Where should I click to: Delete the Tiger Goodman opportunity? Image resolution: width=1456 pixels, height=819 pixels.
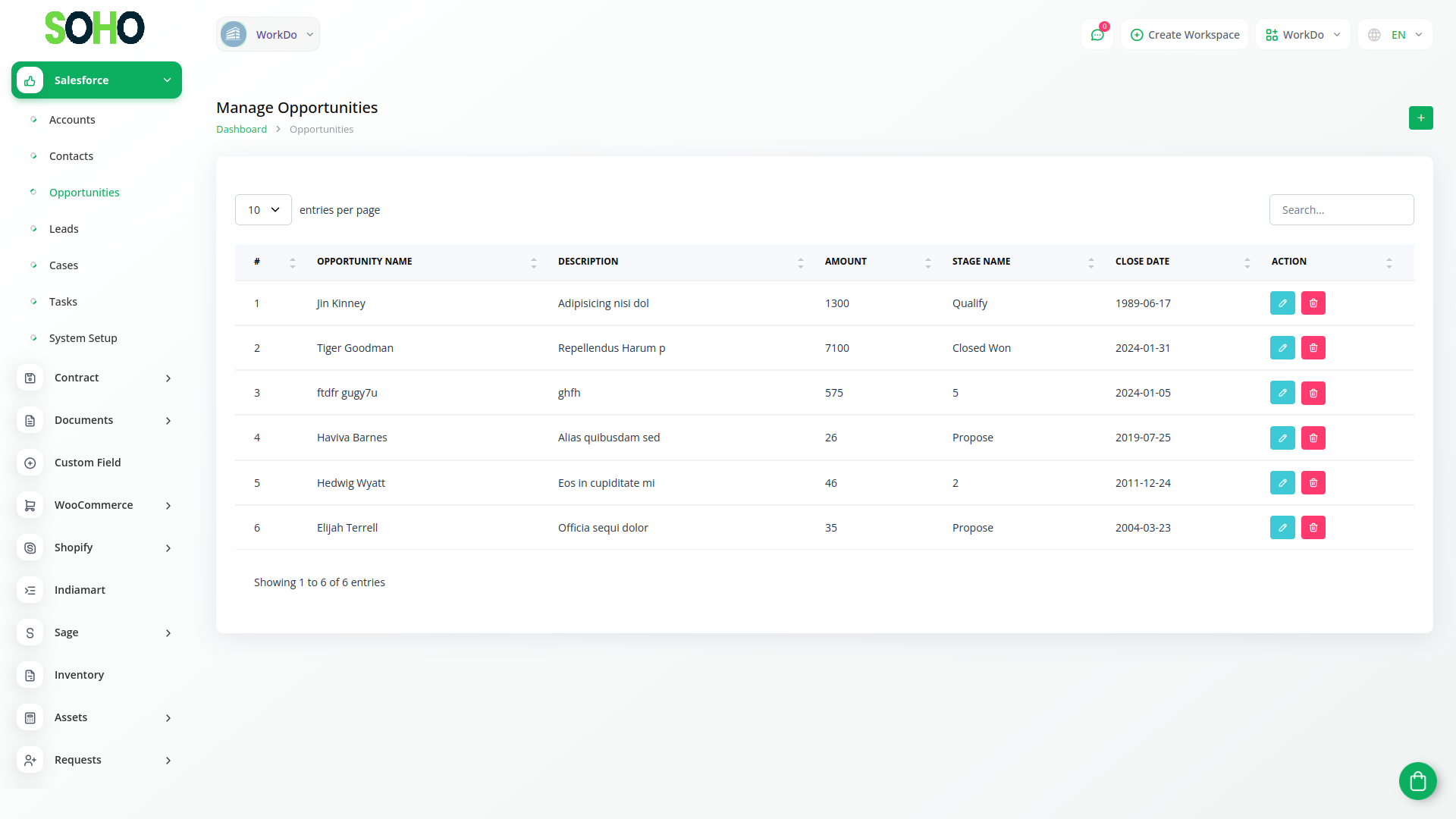(x=1313, y=348)
